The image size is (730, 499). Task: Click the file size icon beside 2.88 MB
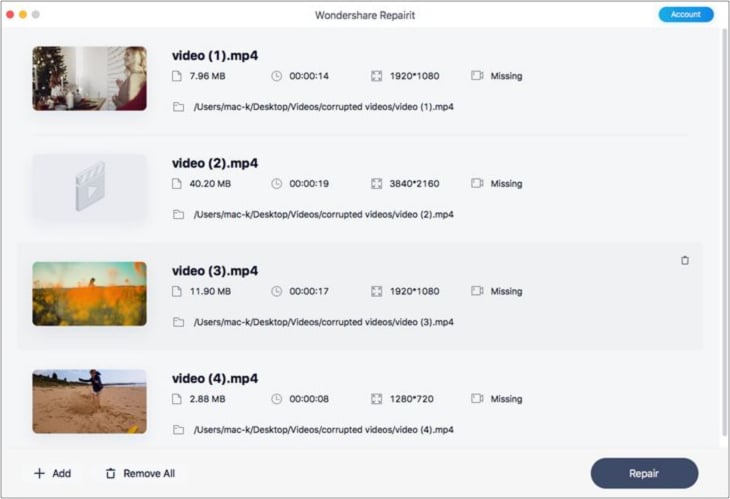176,399
